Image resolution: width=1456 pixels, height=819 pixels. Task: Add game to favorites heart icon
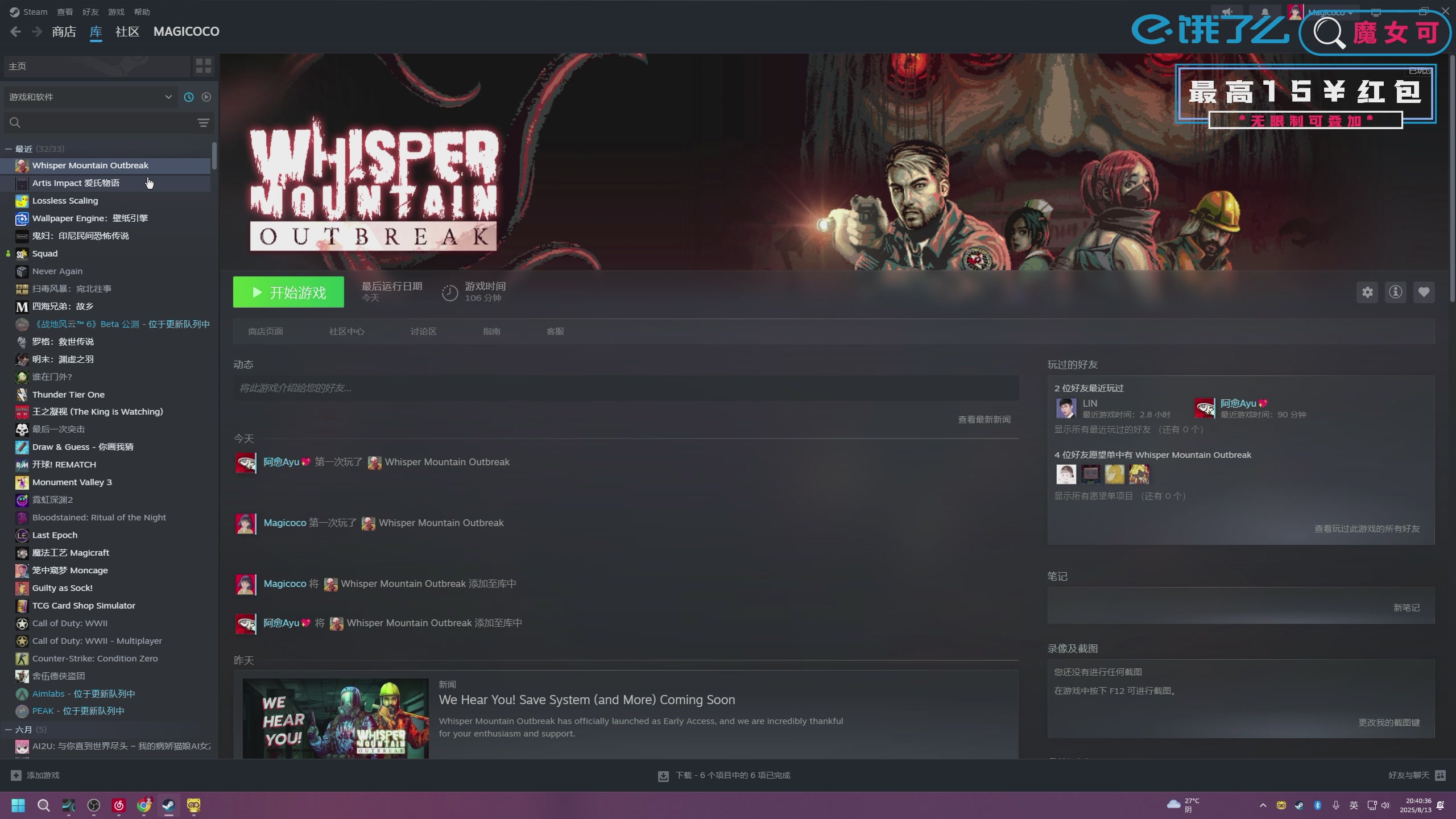point(1424,292)
